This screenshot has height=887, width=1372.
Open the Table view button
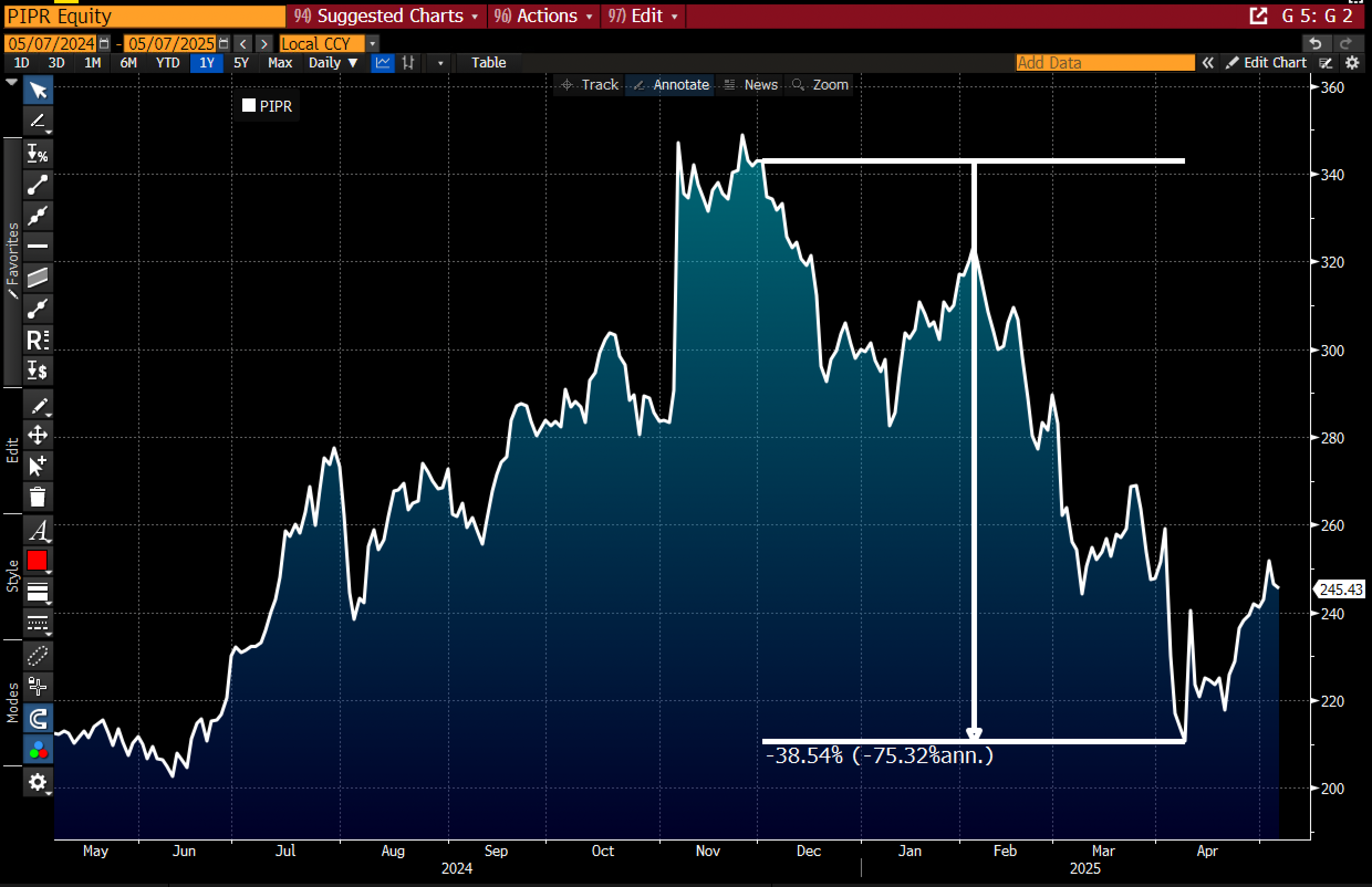488,63
